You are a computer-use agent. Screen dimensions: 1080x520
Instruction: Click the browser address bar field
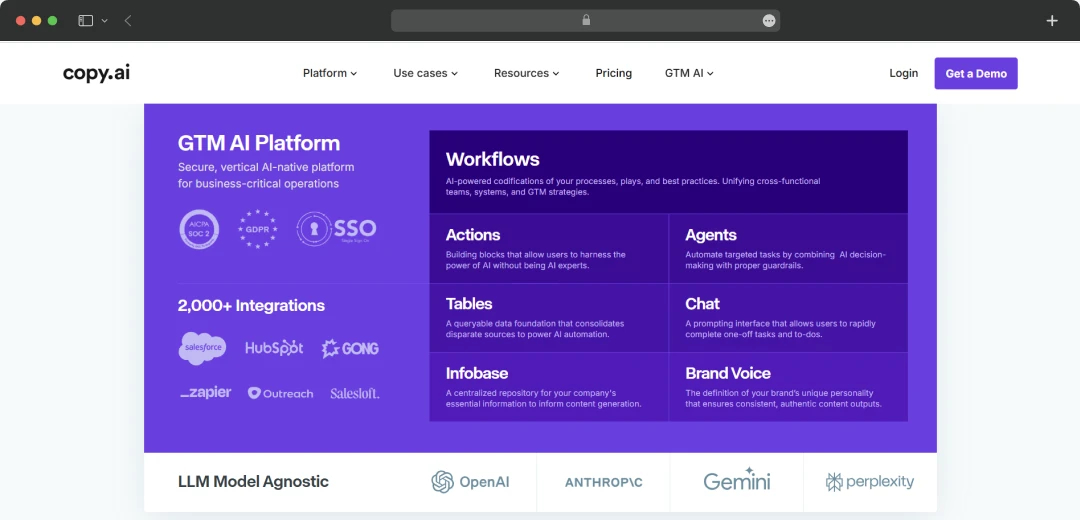(585, 21)
